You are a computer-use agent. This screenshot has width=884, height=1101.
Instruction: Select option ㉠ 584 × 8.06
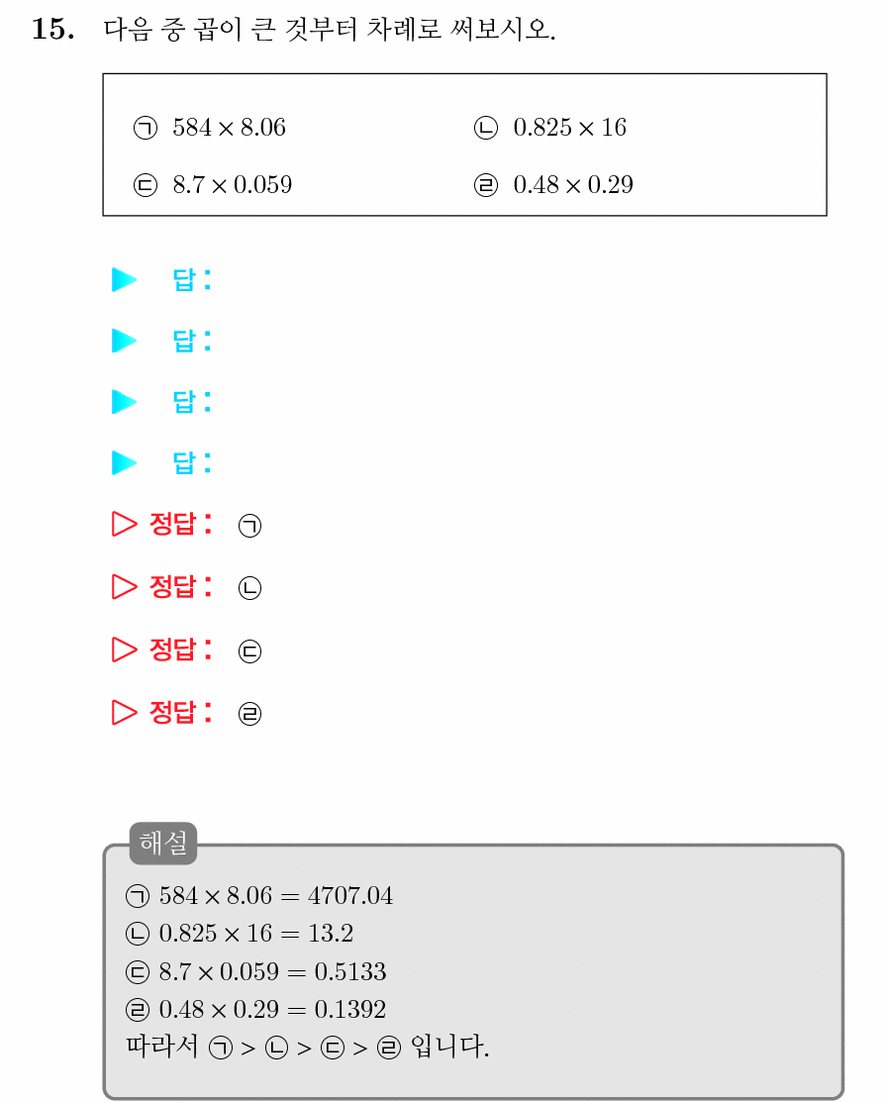(x=209, y=128)
